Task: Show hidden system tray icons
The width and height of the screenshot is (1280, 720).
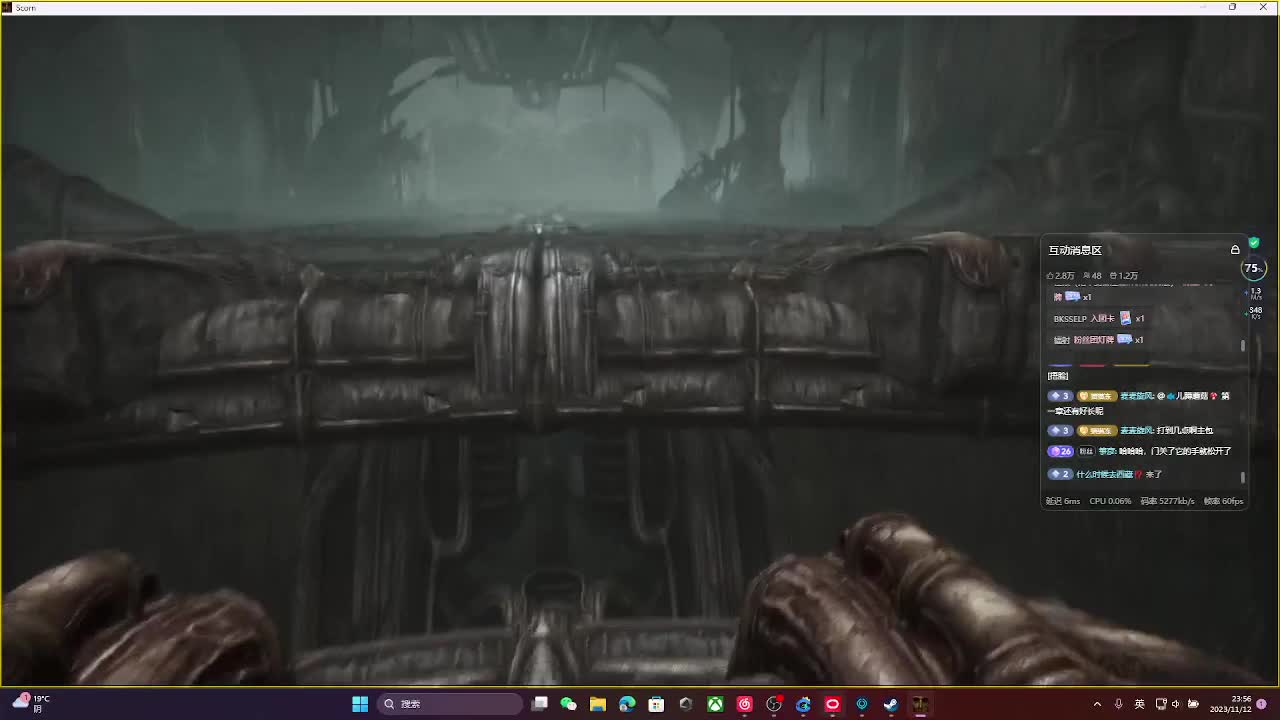Action: point(1097,704)
